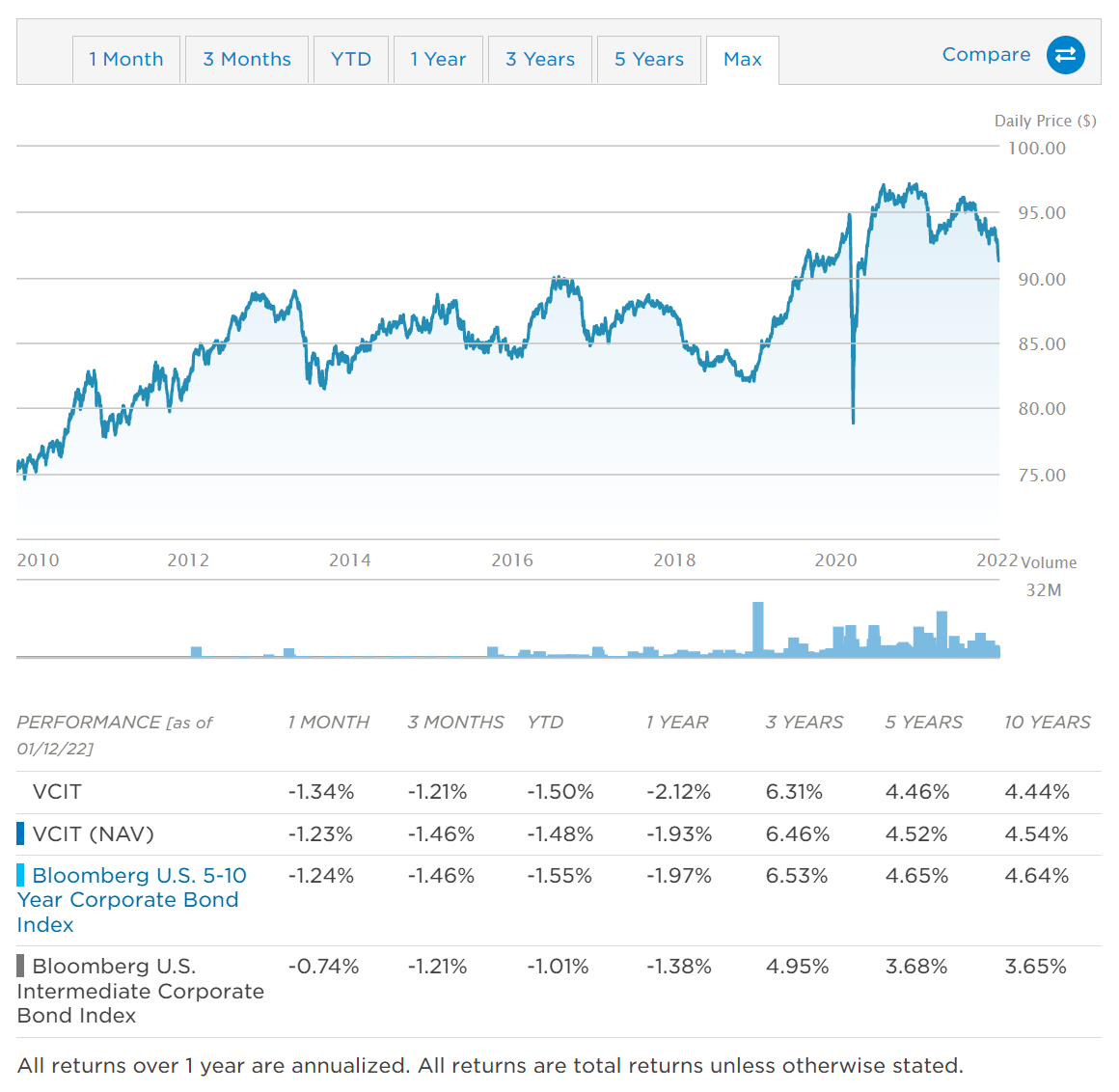Viewport: 1119px width, 1092px height.
Task: Click VCIT (NAV) 1 month value -1.23%
Action: tap(320, 834)
